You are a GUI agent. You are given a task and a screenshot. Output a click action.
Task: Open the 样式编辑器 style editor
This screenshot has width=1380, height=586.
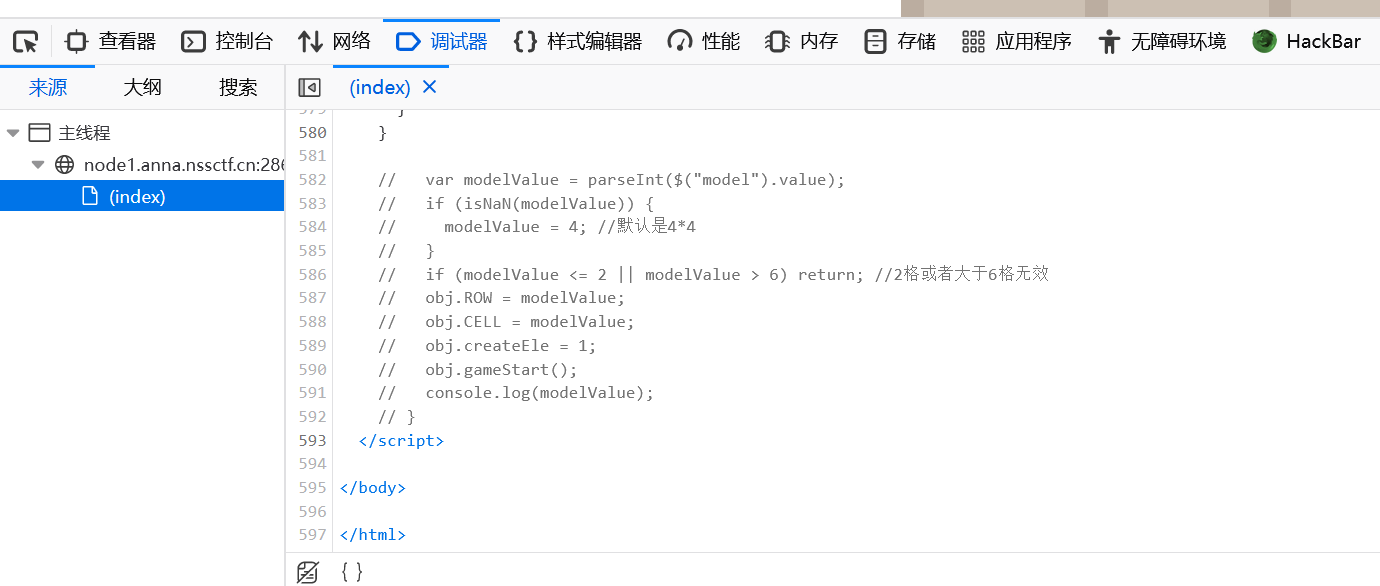(x=577, y=42)
